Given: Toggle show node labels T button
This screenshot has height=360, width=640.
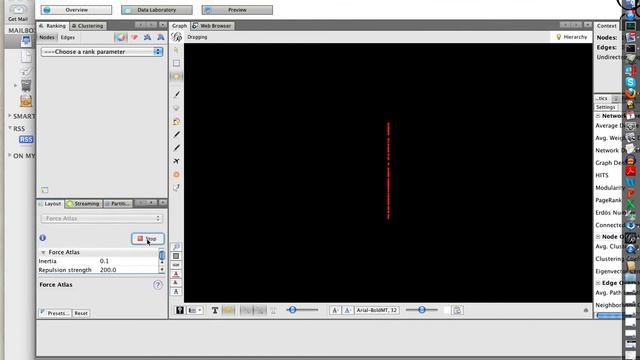Looking at the screenshot, I should 215,310.
